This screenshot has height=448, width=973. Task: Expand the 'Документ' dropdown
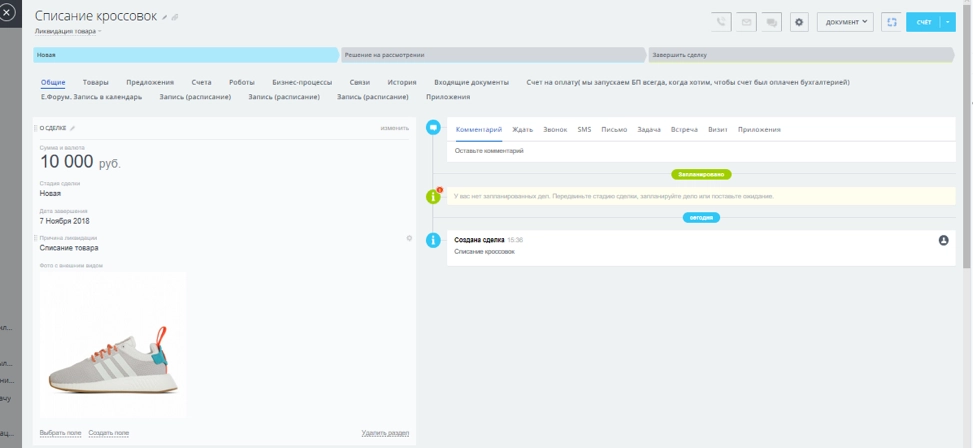845,22
